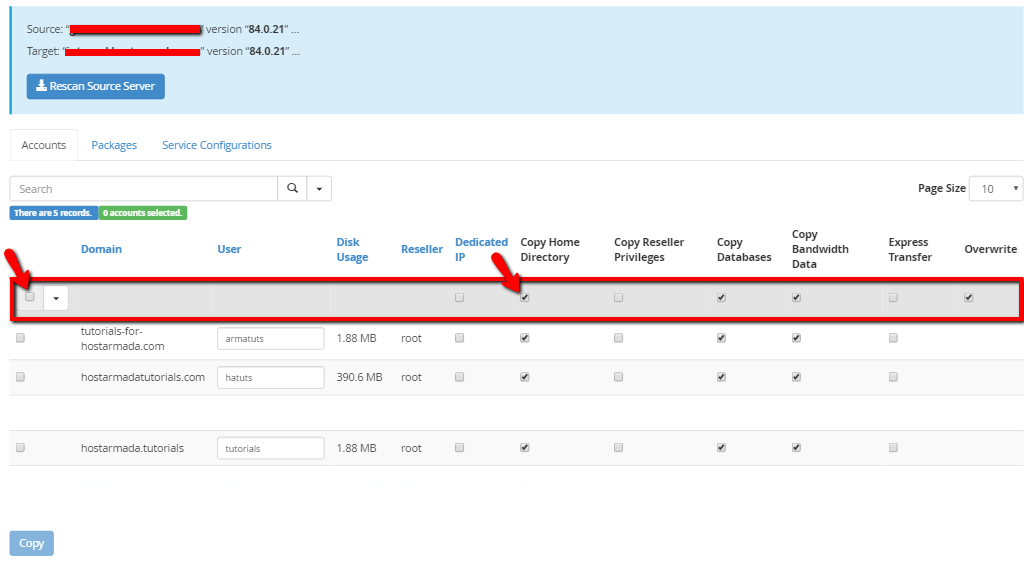Toggle the select-all accounts checkbox

(30, 297)
